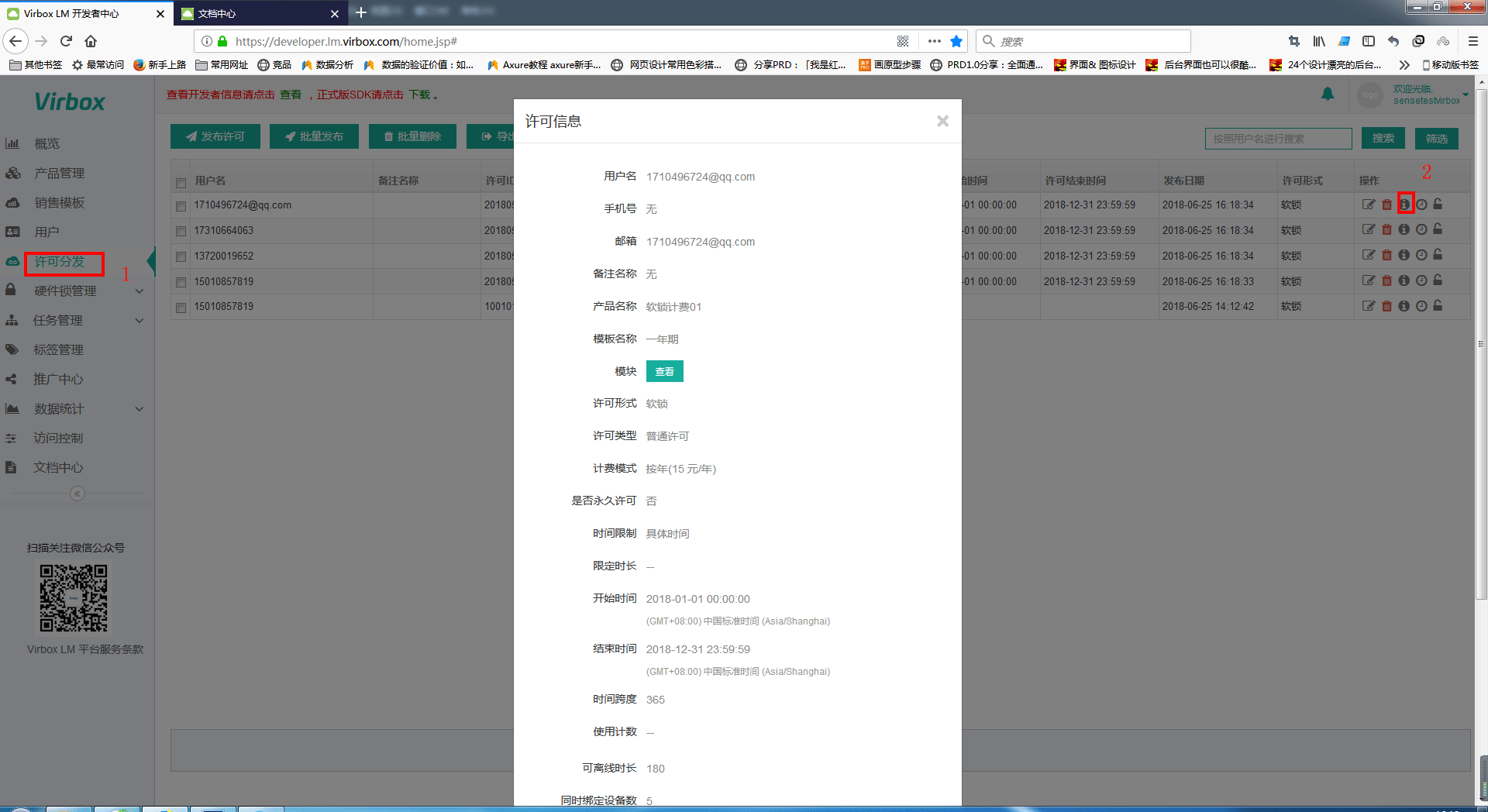The image size is (1488, 812).
Task: Check the box for 17310664063
Action: pyautogui.click(x=181, y=232)
